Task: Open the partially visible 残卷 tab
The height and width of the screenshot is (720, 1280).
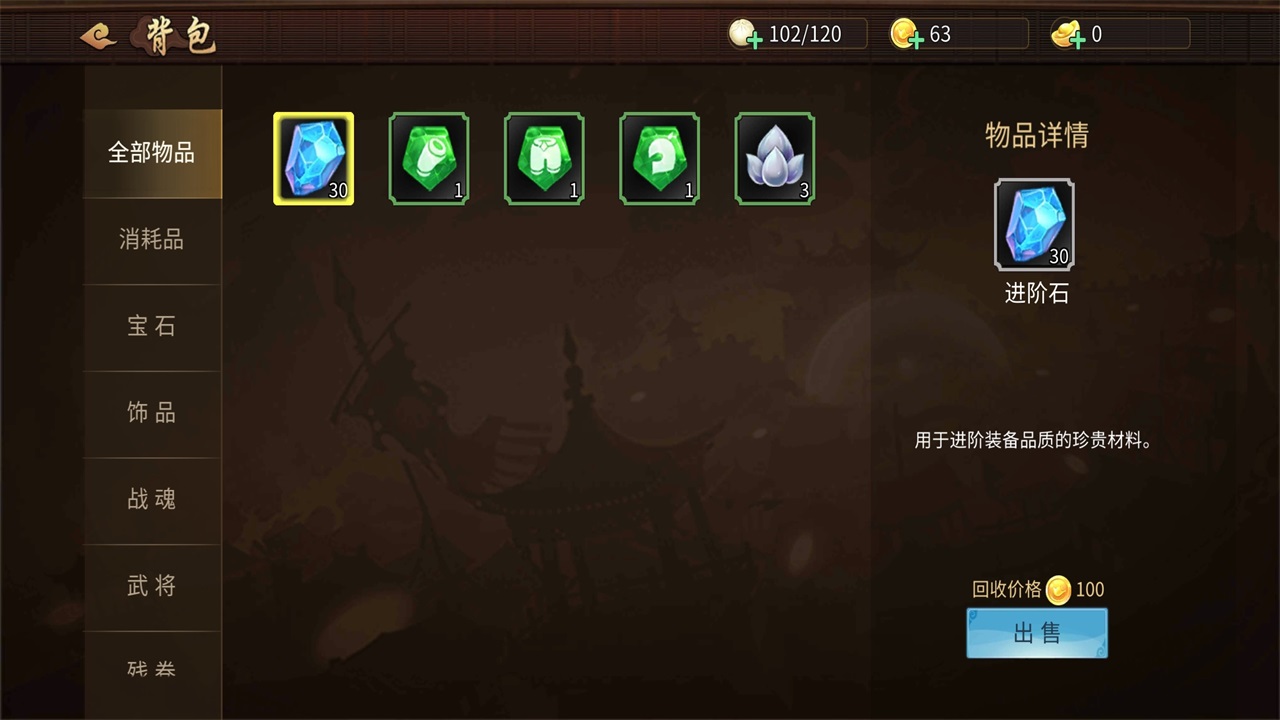Action: (x=152, y=668)
